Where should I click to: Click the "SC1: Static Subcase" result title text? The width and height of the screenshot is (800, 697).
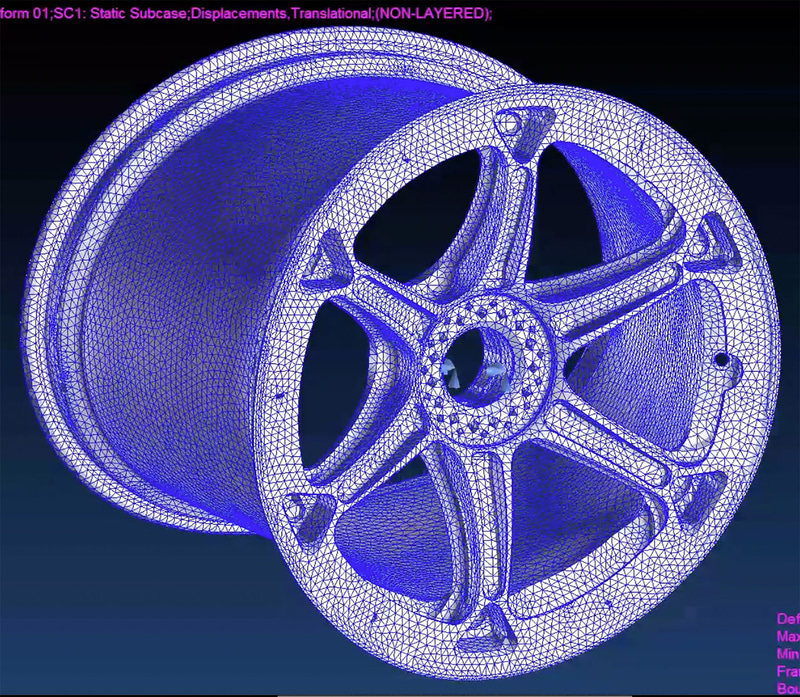pos(121,13)
